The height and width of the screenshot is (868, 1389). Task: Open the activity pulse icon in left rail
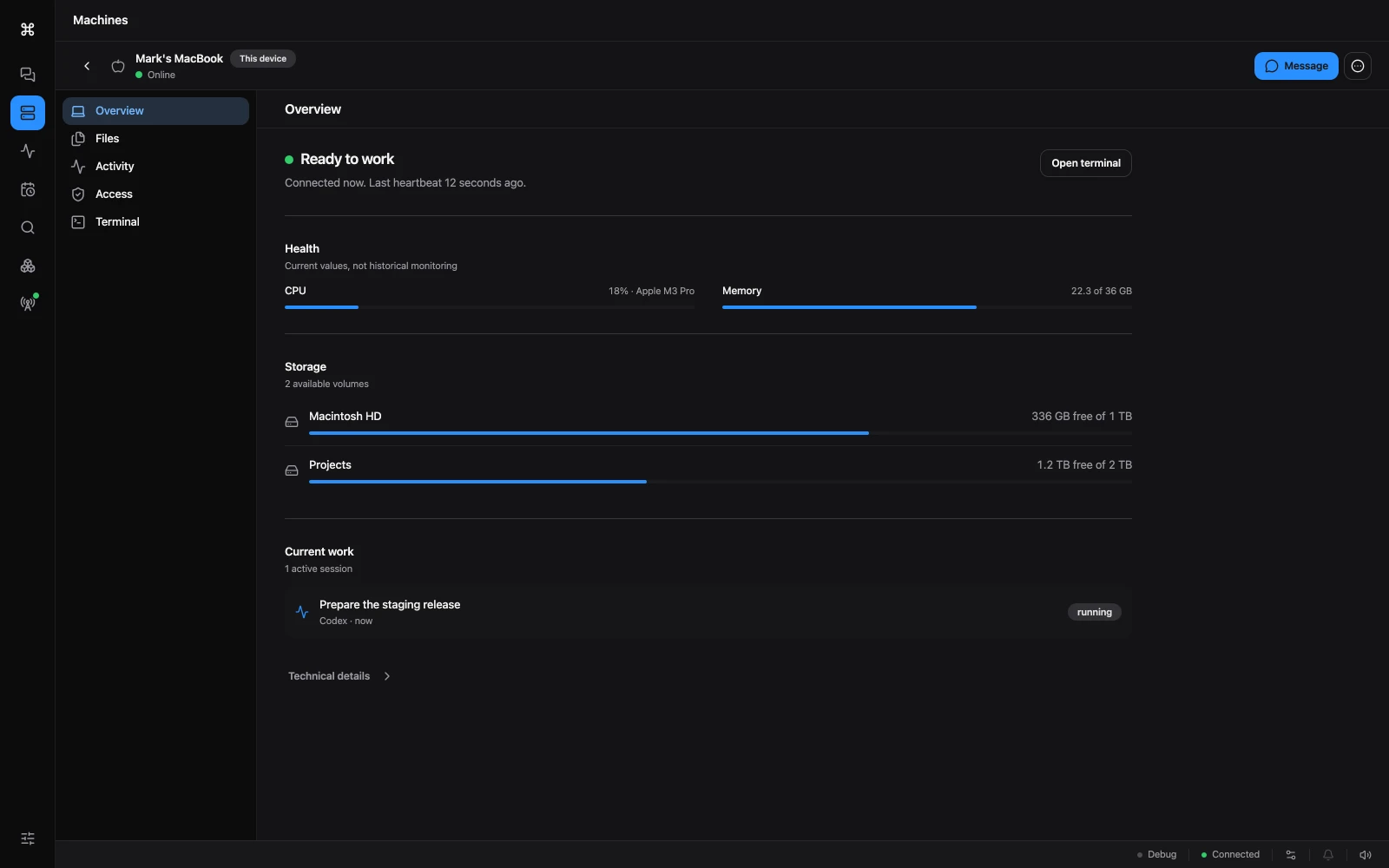[28, 151]
